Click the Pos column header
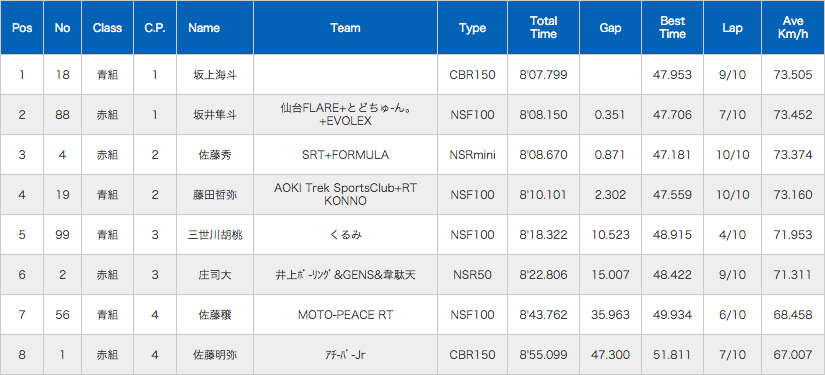The width and height of the screenshot is (825, 375). pyautogui.click(x=22, y=28)
